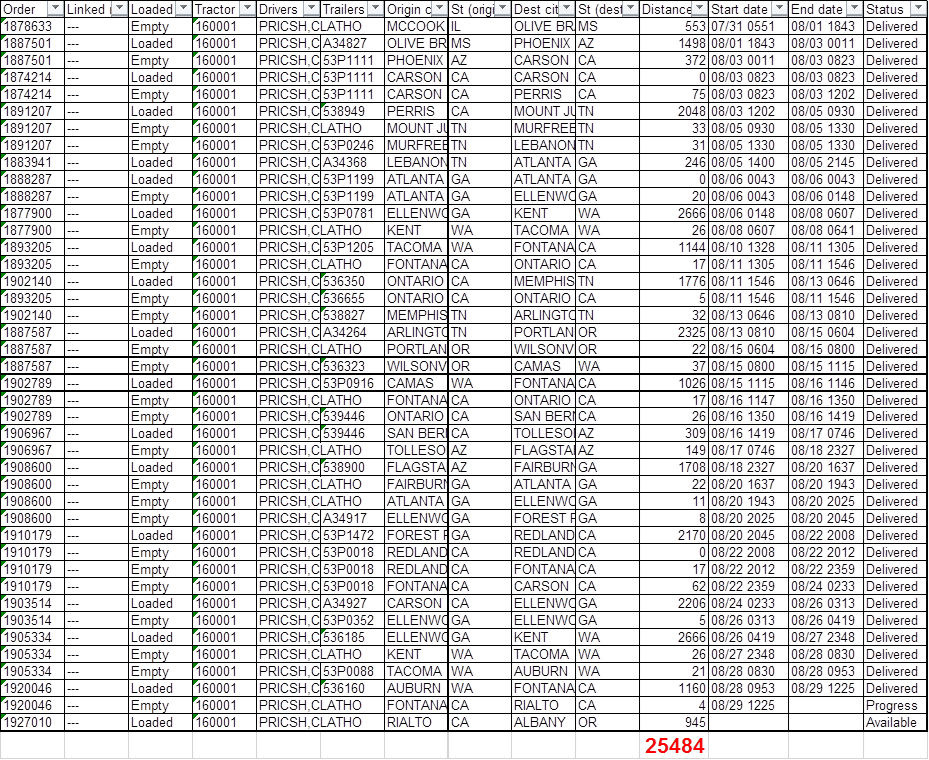Select the red total distance 25484
Image resolution: width=929 pixels, height=760 pixels.
coord(674,745)
